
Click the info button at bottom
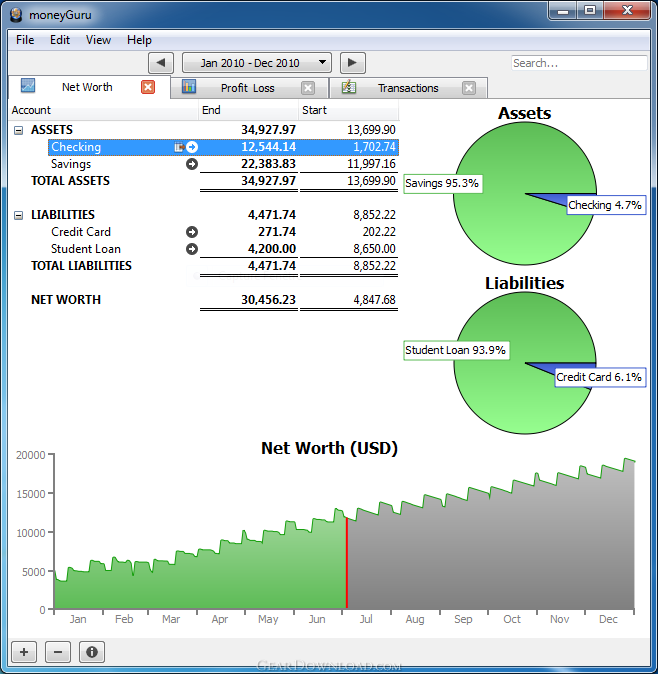[x=92, y=652]
